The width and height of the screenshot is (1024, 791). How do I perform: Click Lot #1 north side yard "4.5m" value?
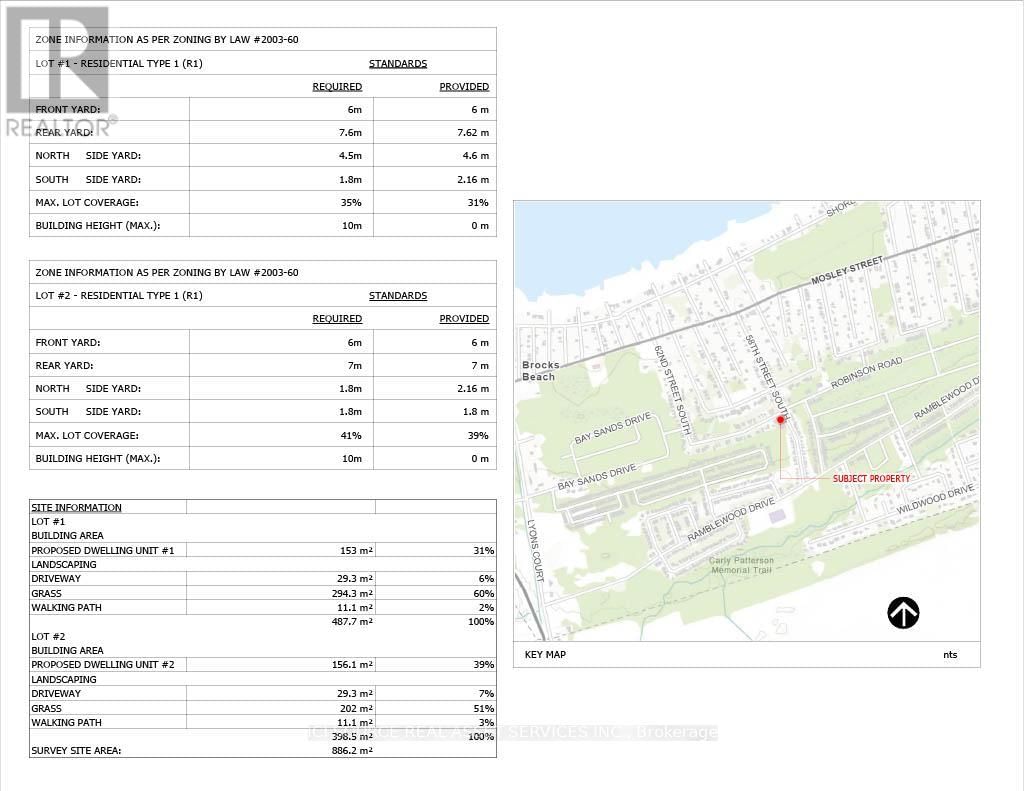(350, 155)
